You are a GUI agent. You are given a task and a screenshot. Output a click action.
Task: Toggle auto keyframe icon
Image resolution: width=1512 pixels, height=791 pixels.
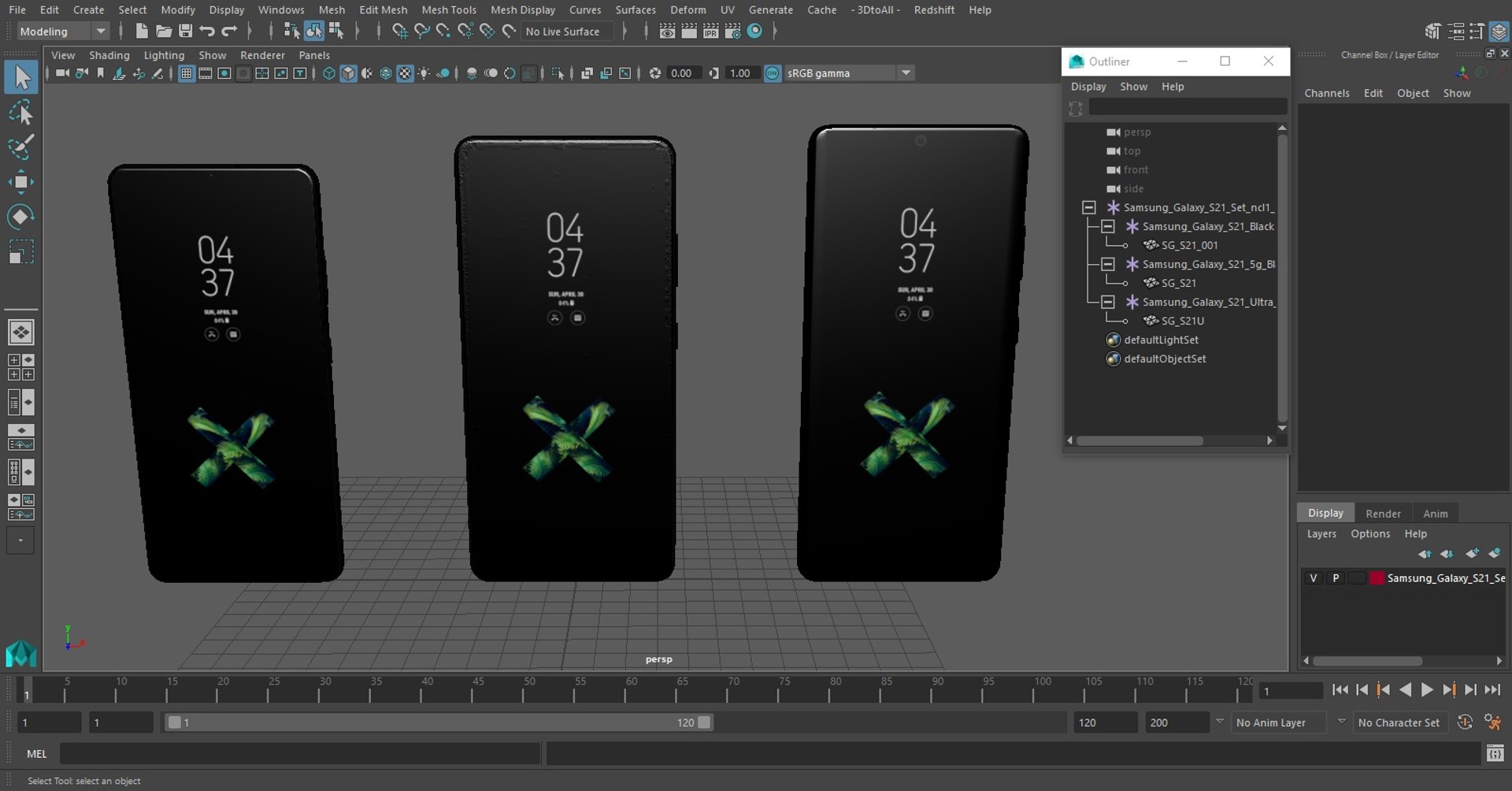pos(1465,722)
